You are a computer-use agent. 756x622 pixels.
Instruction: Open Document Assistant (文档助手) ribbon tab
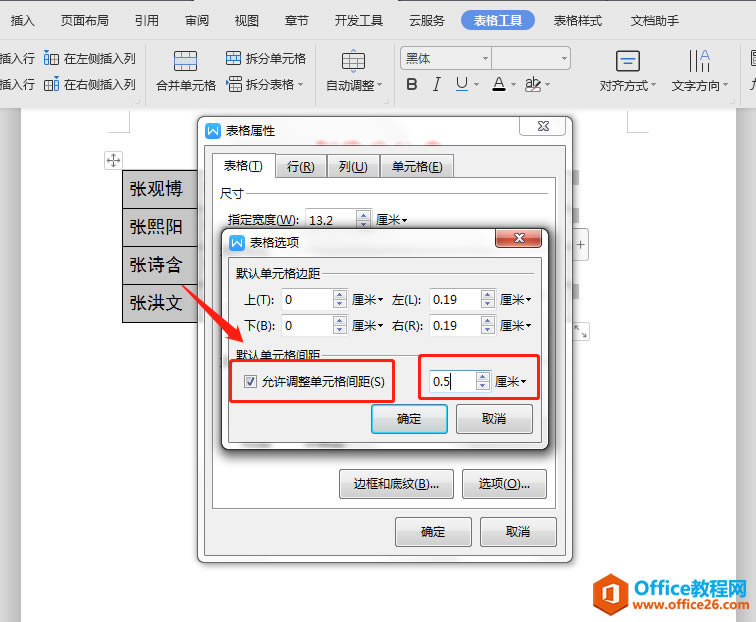pos(654,21)
